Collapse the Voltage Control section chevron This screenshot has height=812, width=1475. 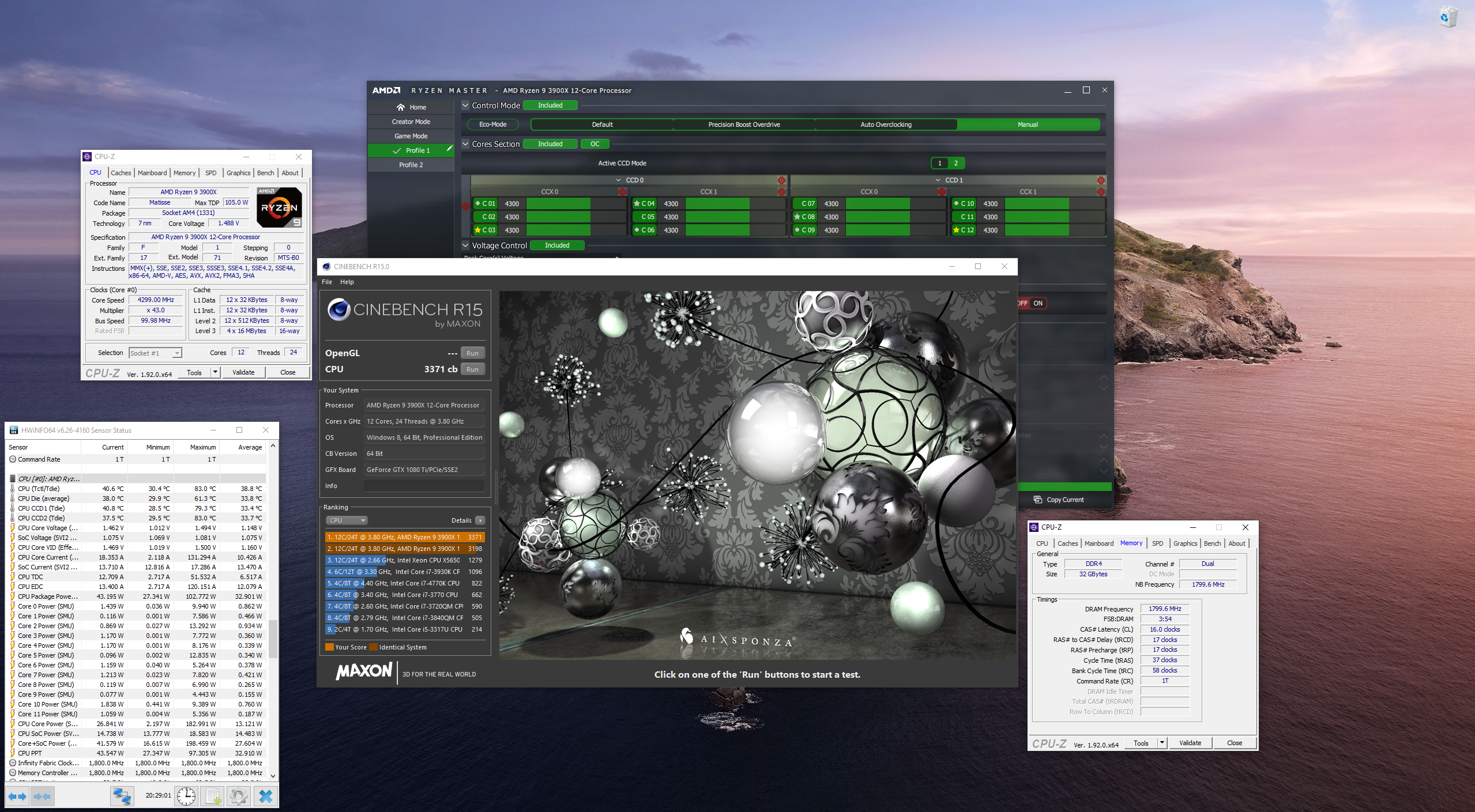466,246
